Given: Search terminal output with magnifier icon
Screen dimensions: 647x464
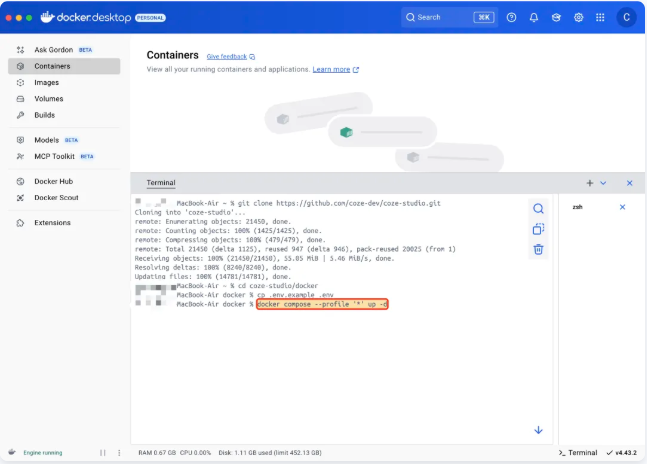Looking at the screenshot, I should click(538, 209).
